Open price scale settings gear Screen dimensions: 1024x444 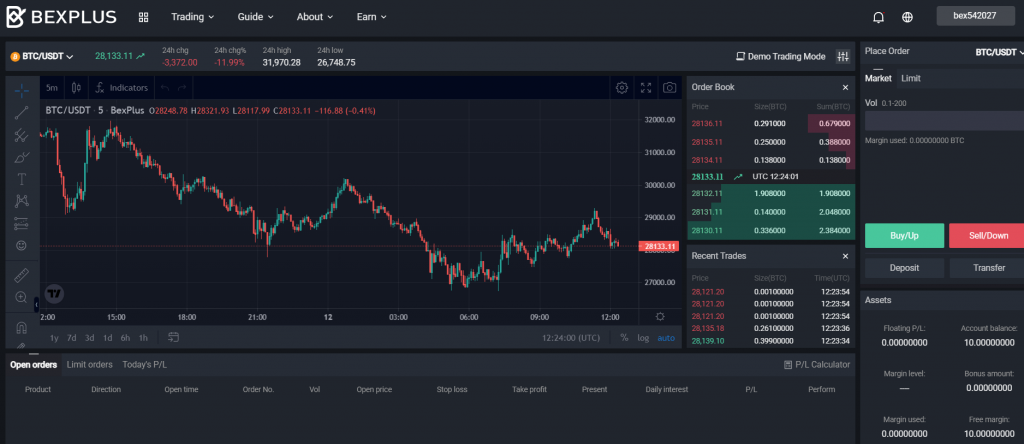click(x=660, y=317)
